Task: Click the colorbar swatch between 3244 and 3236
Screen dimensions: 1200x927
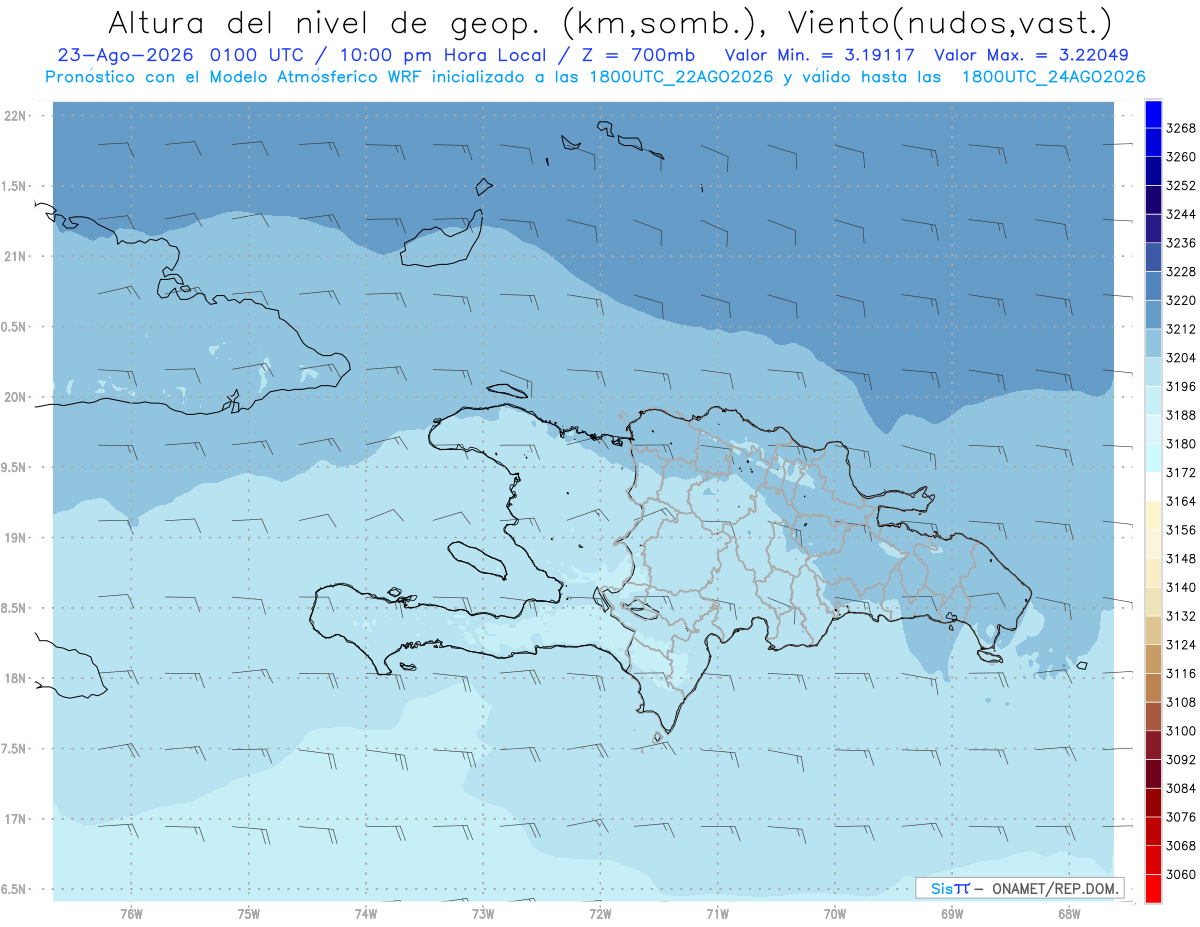Action: click(x=1152, y=227)
